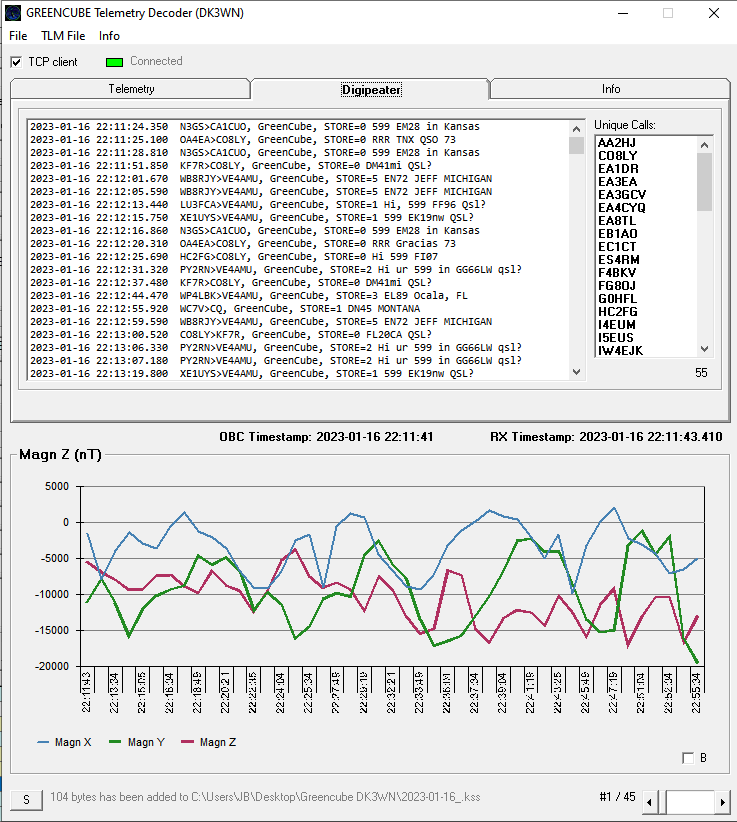Select HC2FG in Unique Calls list
Screen dimensions: 737x822
[x=617, y=312]
